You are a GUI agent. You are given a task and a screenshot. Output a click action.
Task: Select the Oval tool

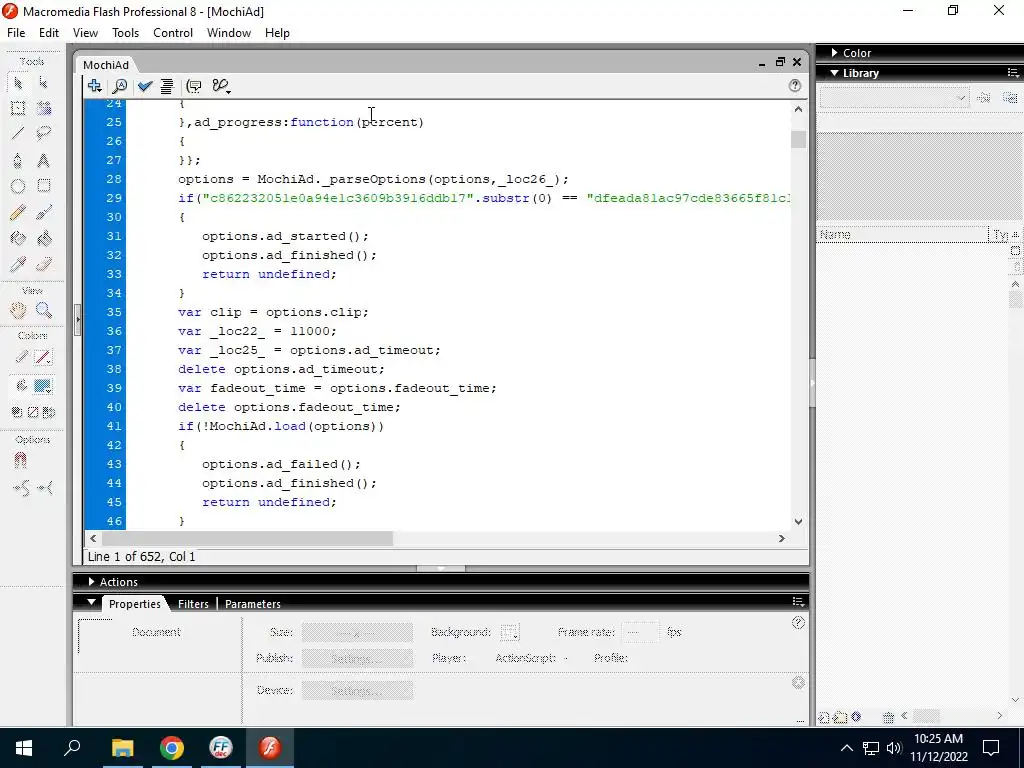(18, 186)
